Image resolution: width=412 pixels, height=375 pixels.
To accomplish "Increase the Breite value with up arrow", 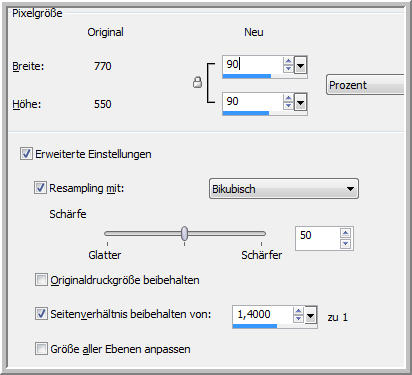I will pyautogui.click(x=288, y=61).
